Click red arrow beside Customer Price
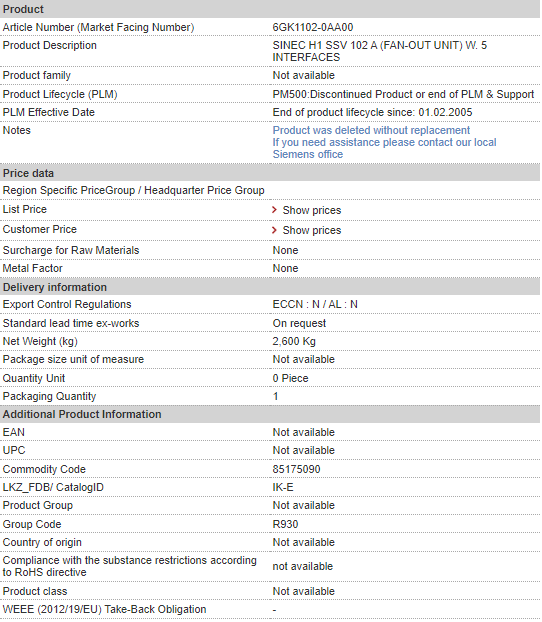 click(274, 230)
